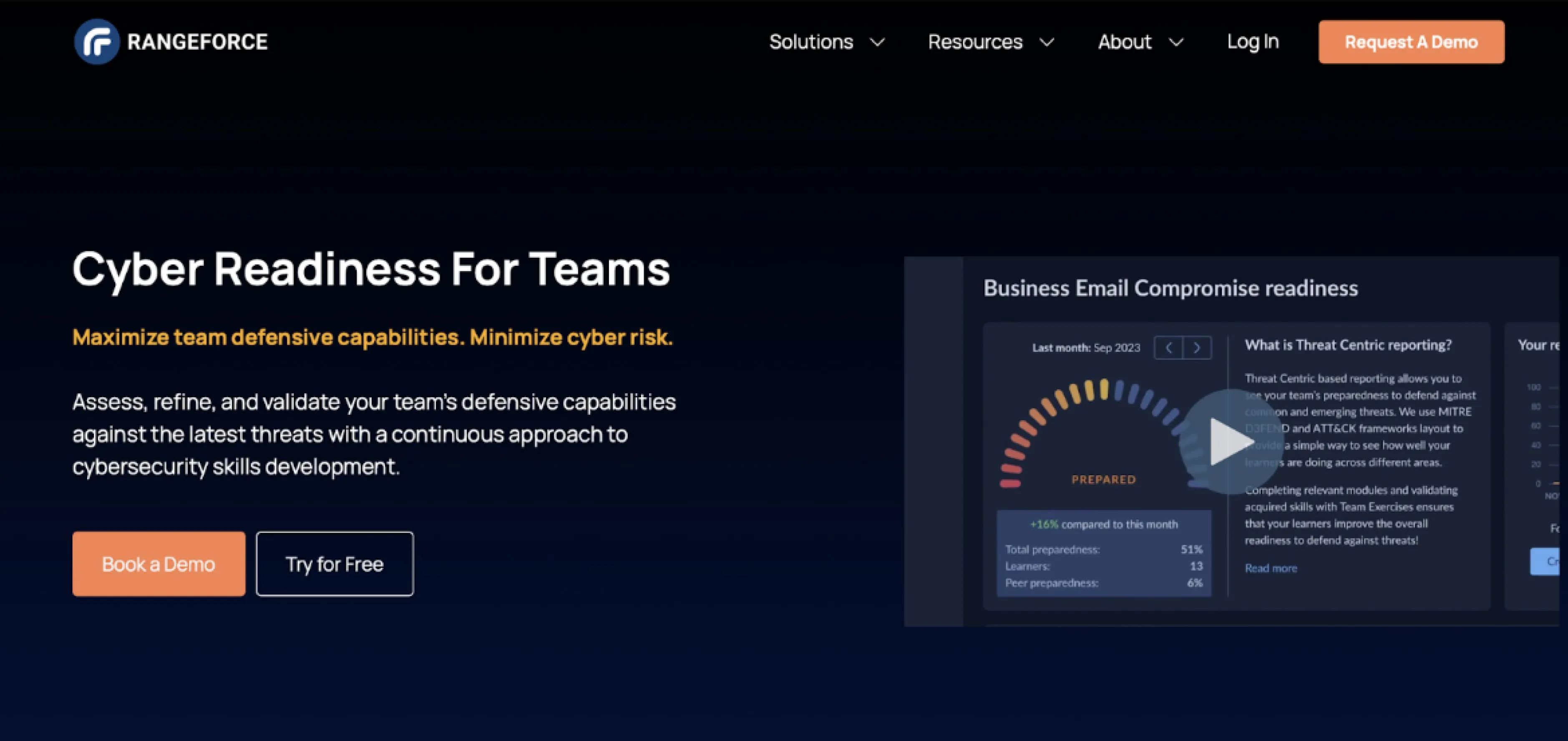1568x741 pixels.
Task: Click the RangeForce logo icon
Action: coord(97,41)
